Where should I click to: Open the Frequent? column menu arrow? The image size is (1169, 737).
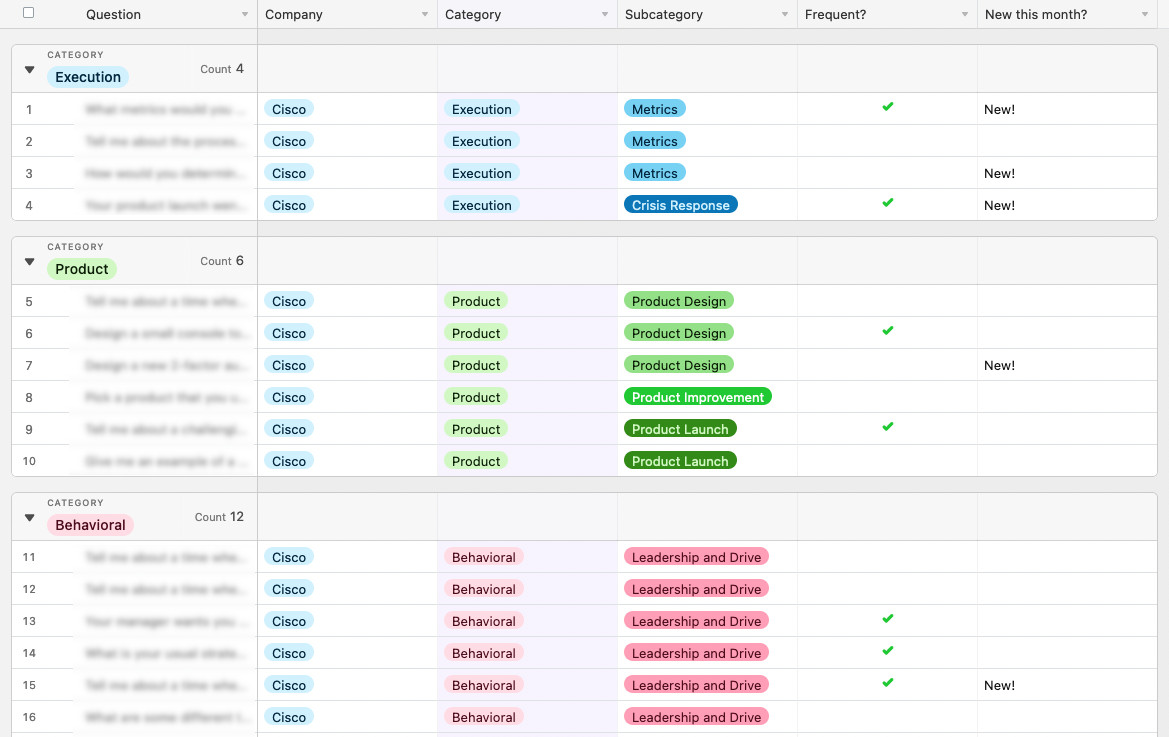click(x=965, y=15)
